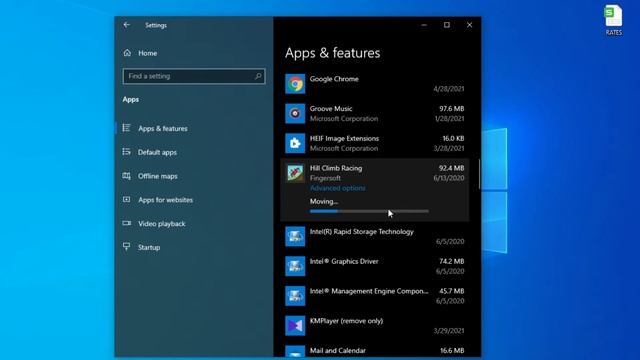This screenshot has height=360, width=640.
Task: Click the Moving progress bar
Action: (x=369, y=211)
